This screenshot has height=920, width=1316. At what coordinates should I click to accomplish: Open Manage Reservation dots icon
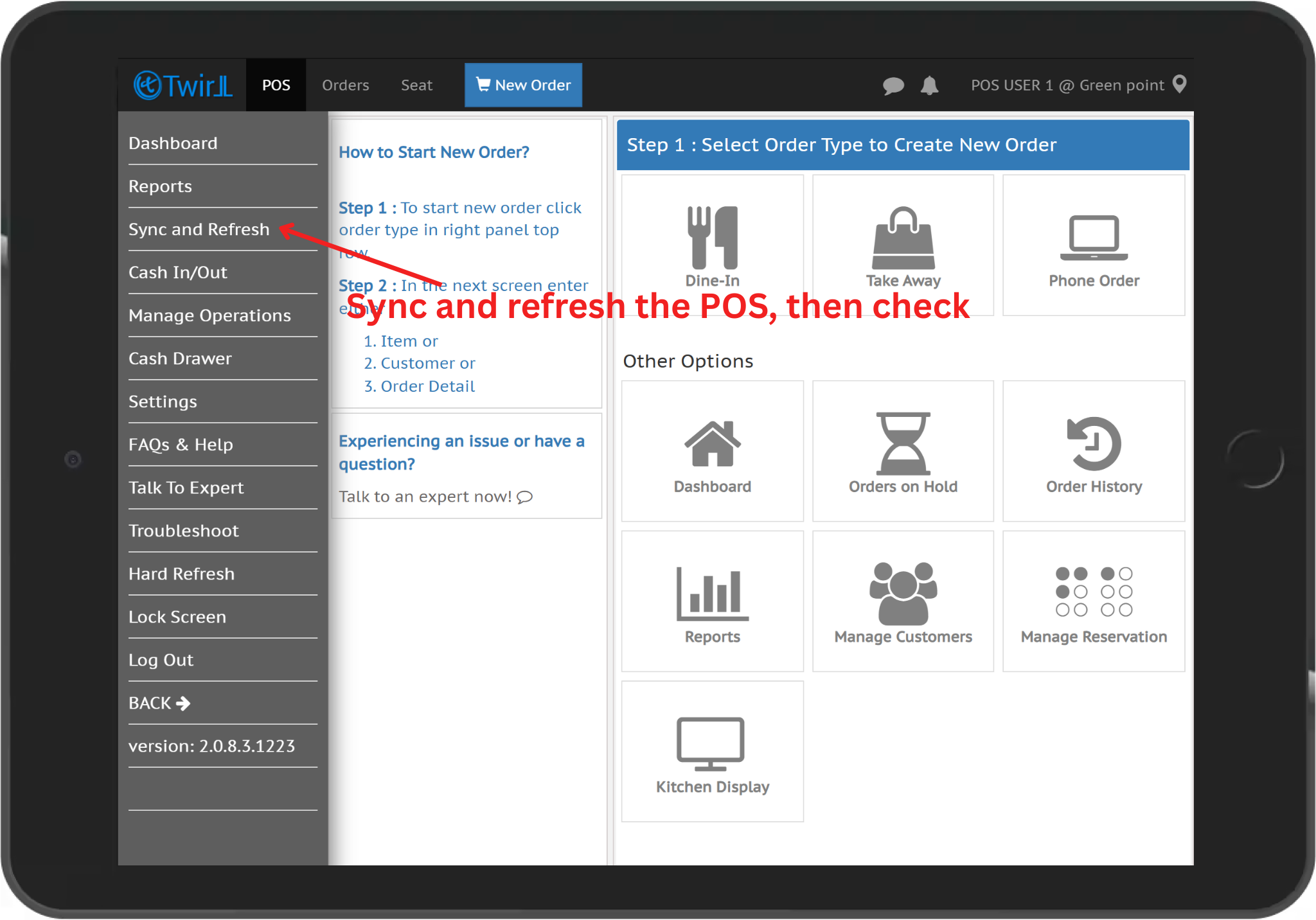1094,592
